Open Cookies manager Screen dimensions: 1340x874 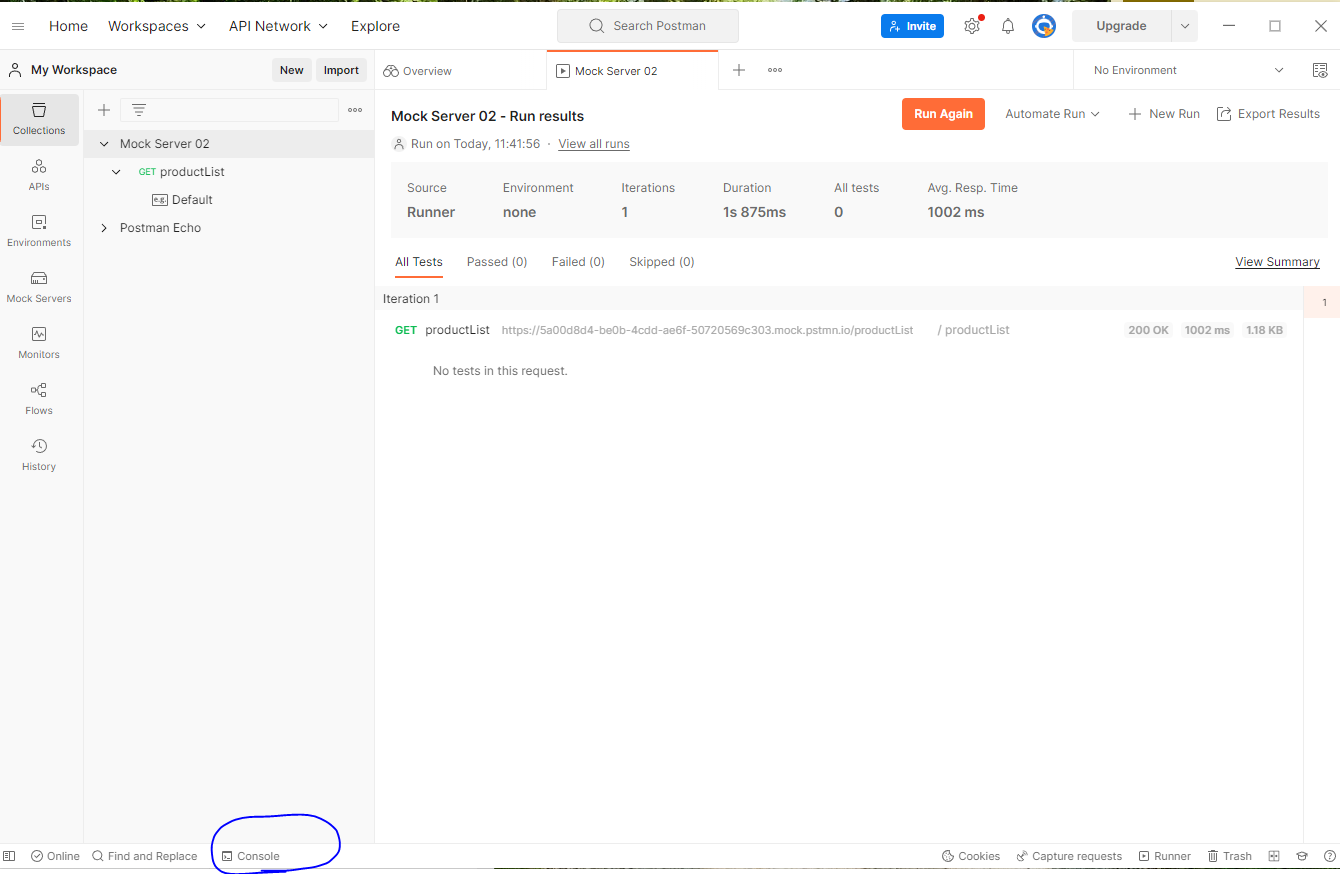(971, 856)
